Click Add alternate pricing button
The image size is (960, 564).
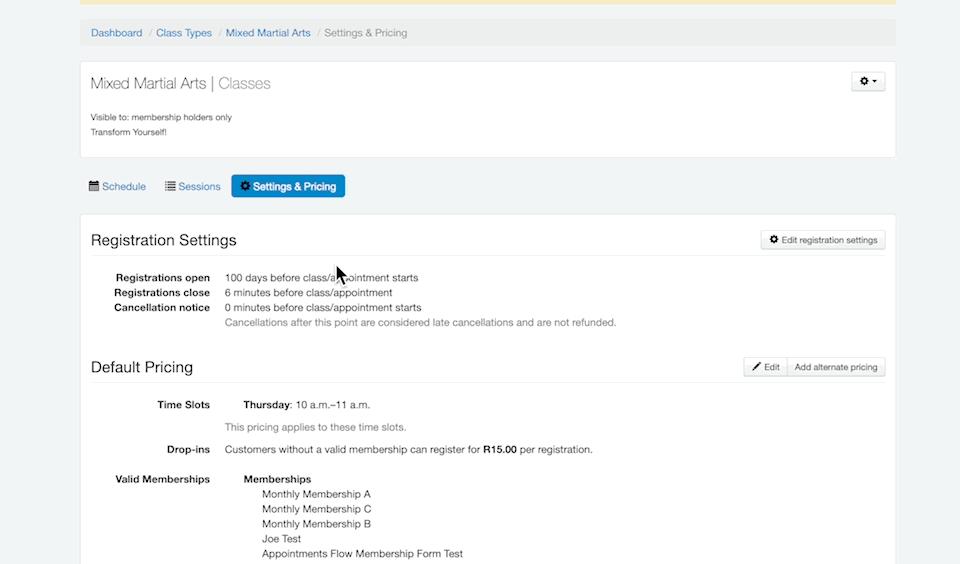(835, 367)
